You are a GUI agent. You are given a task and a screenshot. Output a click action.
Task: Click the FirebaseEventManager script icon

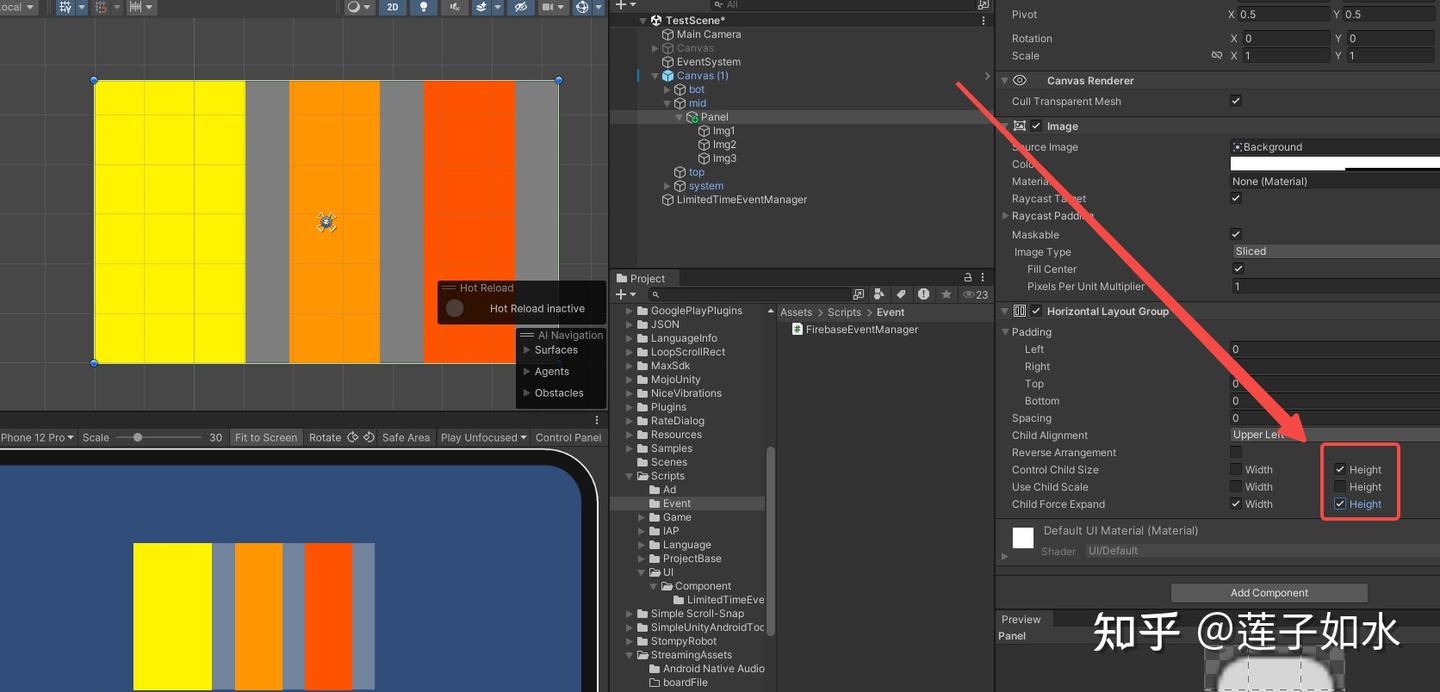[x=797, y=329]
